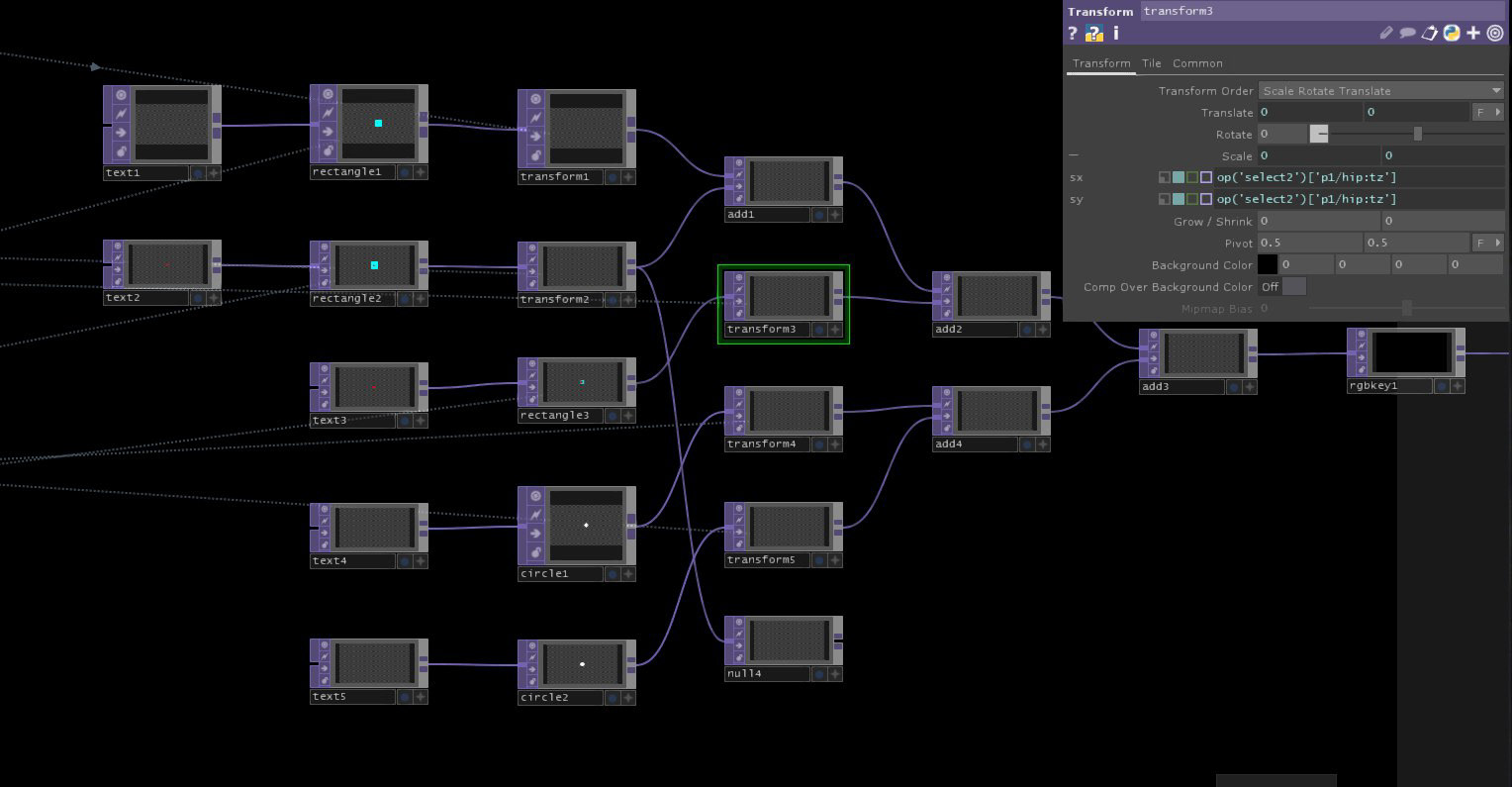Select the add3 node viewer

pos(1204,353)
